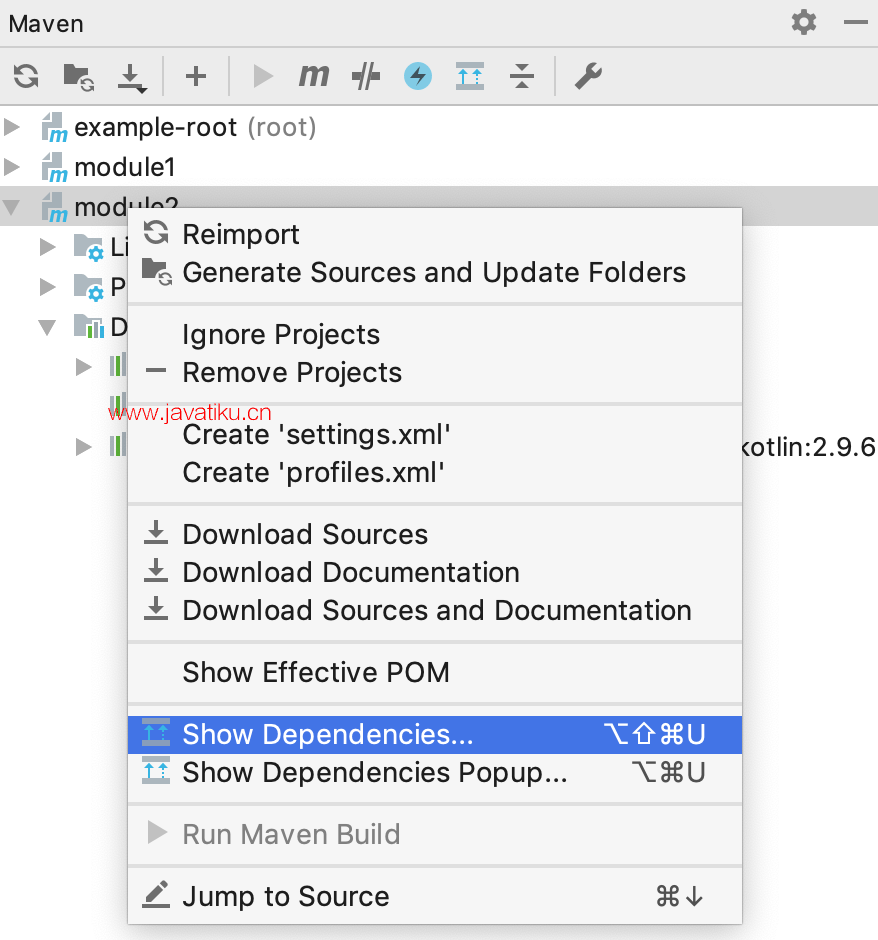
Task: Choose Create 'settings.xml' menu item
Action: click(435, 434)
